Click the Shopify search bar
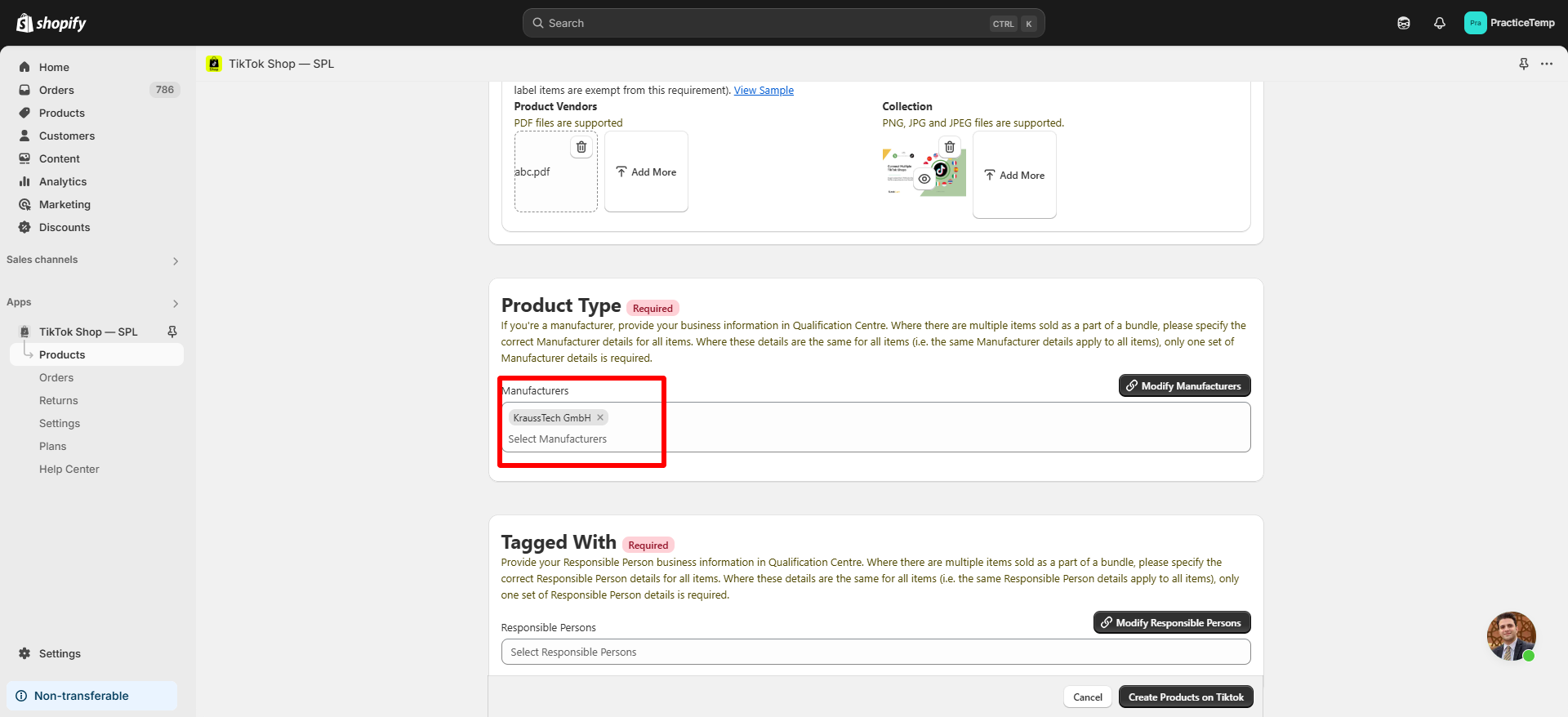Image resolution: width=1568 pixels, height=717 pixels. tap(783, 23)
